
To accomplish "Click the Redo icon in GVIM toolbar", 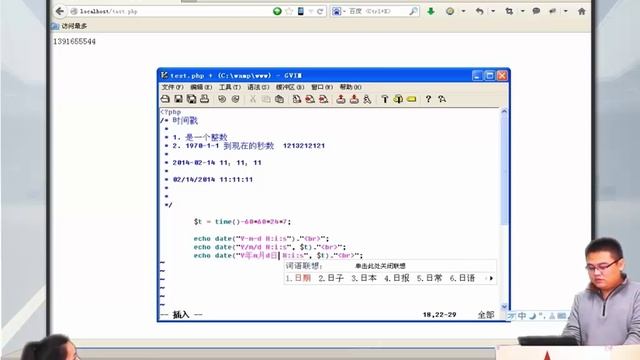I will coord(236,99).
